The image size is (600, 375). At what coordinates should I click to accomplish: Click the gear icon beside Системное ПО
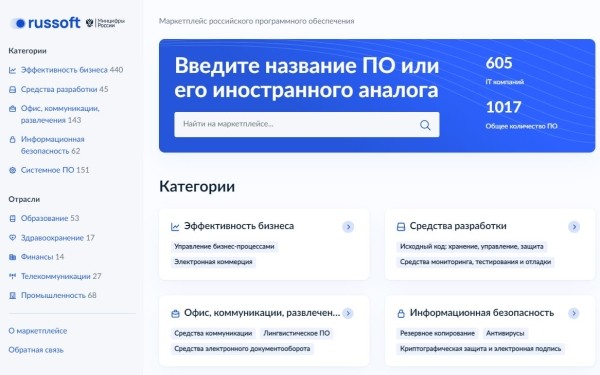coord(13,170)
